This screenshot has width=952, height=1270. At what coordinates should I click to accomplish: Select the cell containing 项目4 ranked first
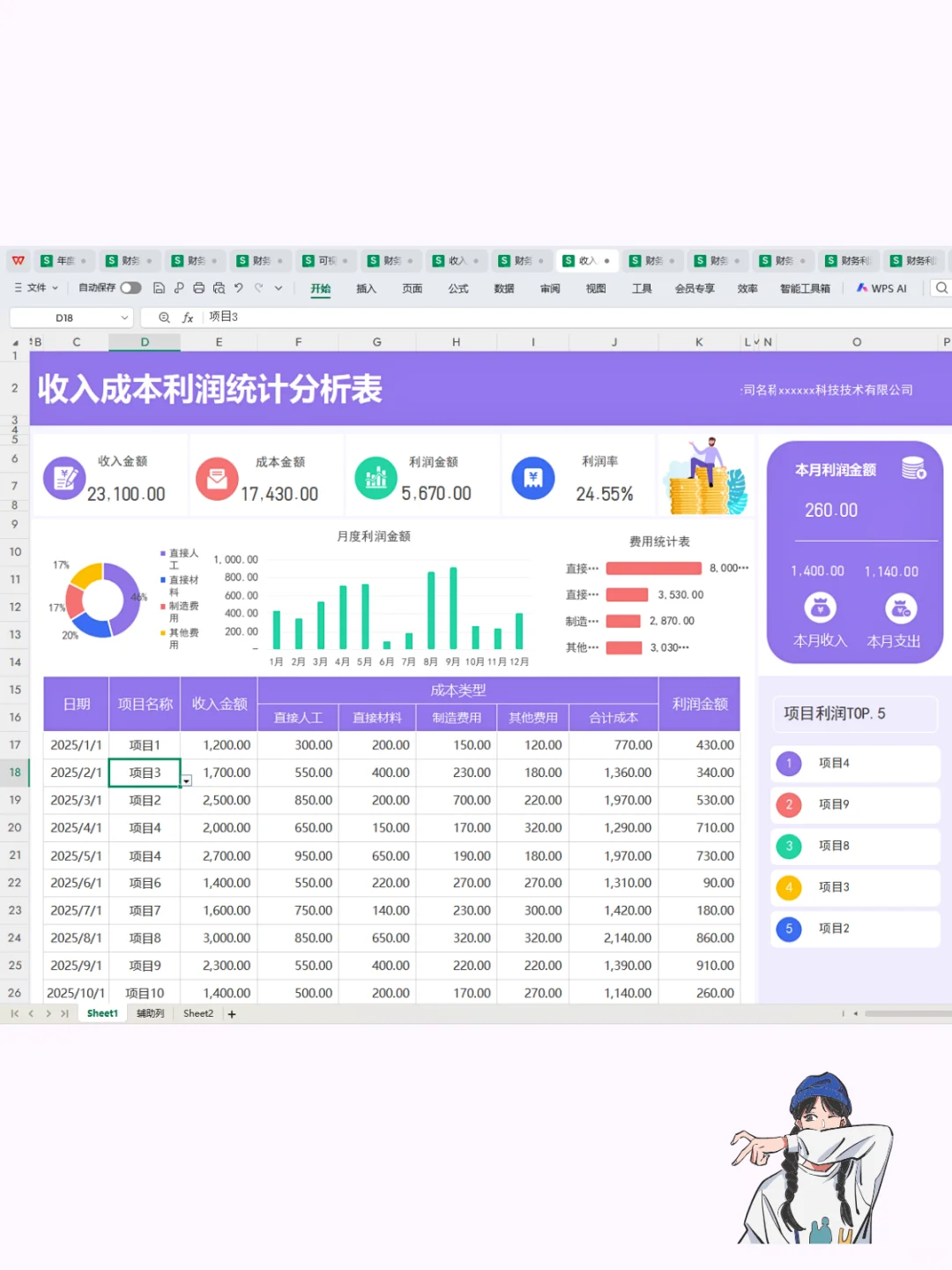(x=834, y=763)
